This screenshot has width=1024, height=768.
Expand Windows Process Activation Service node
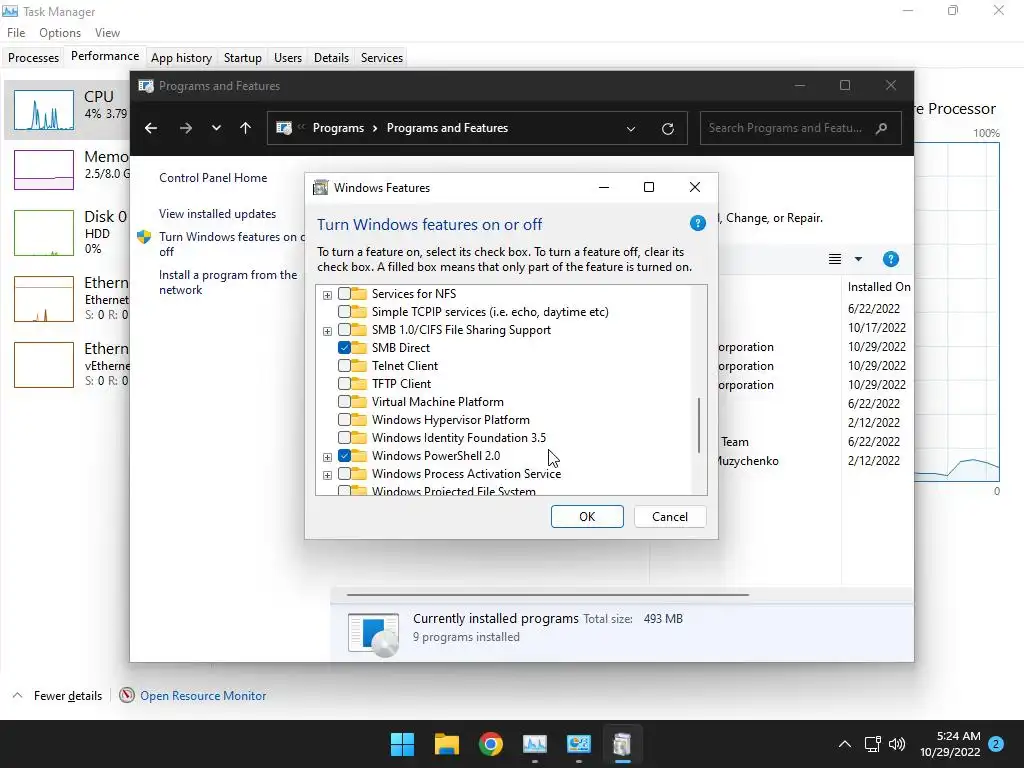click(327, 475)
